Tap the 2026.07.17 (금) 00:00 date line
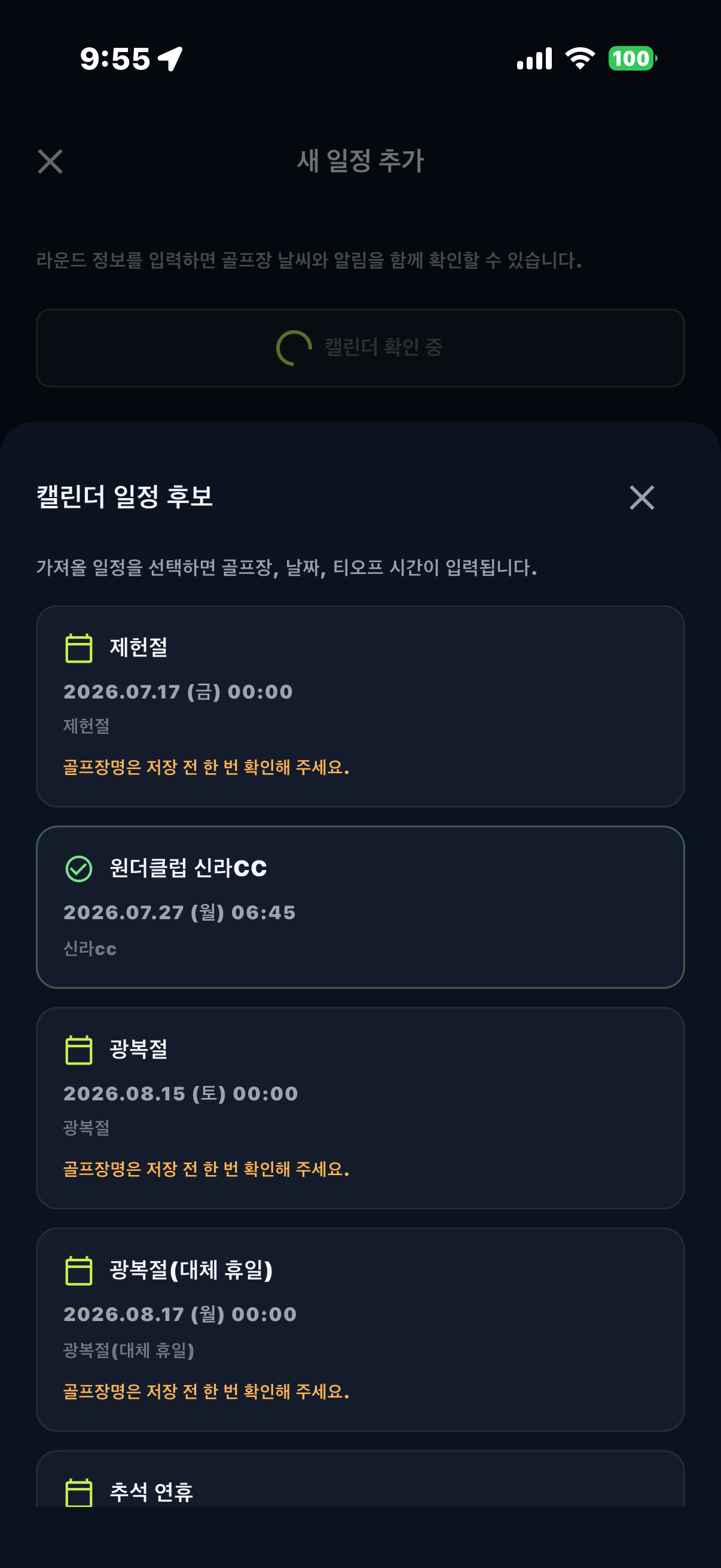 tap(178, 691)
